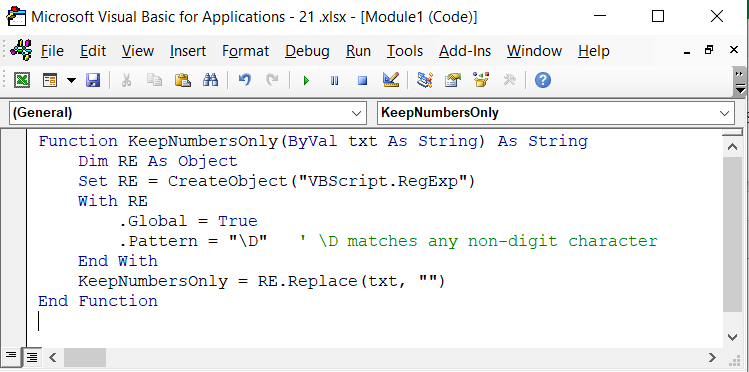Open the Format menu

click(246, 51)
